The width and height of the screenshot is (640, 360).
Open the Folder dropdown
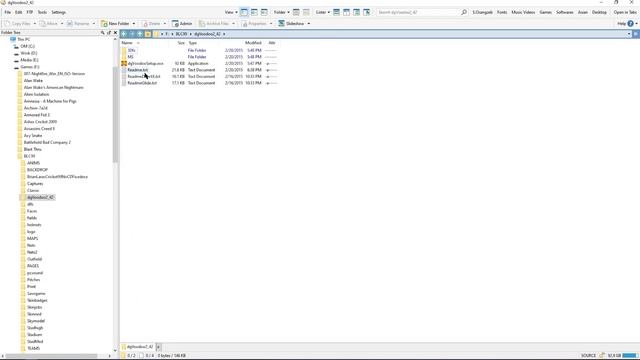pyautogui.click(x=282, y=12)
